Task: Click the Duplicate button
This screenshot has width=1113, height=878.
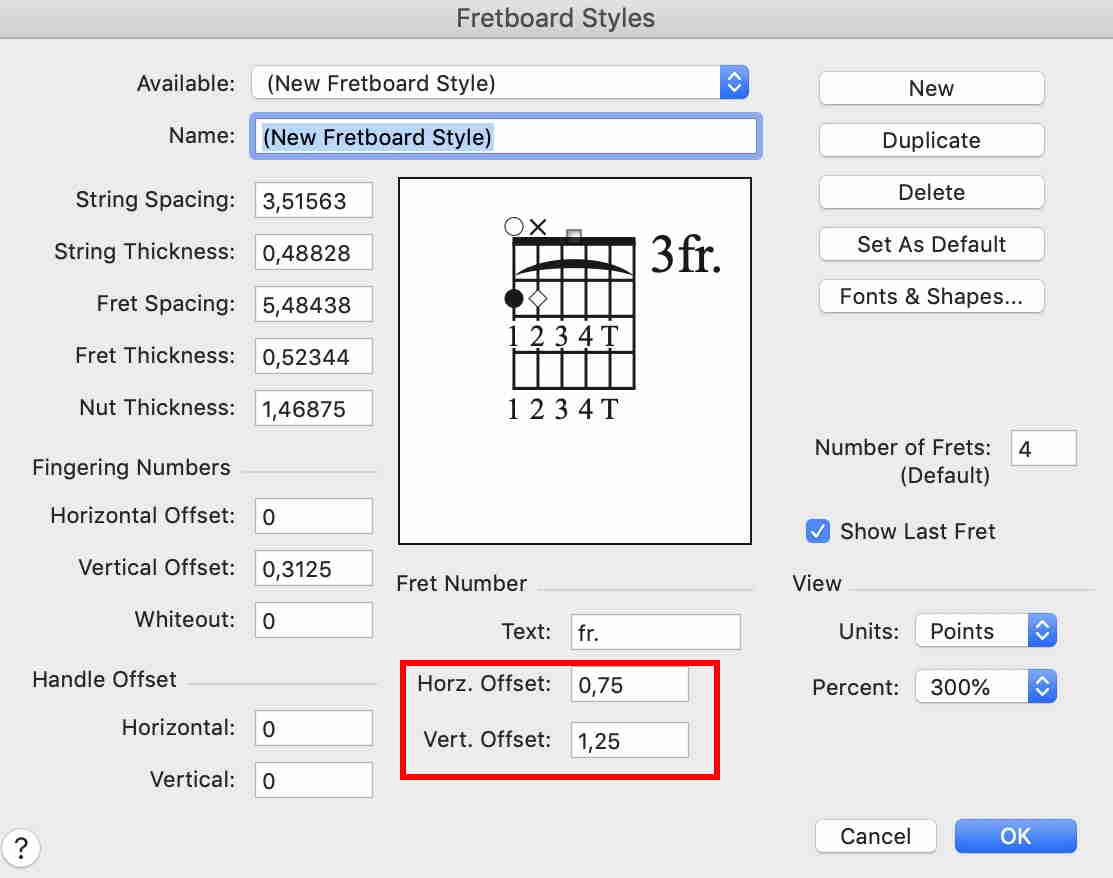Action: click(931, 140)
